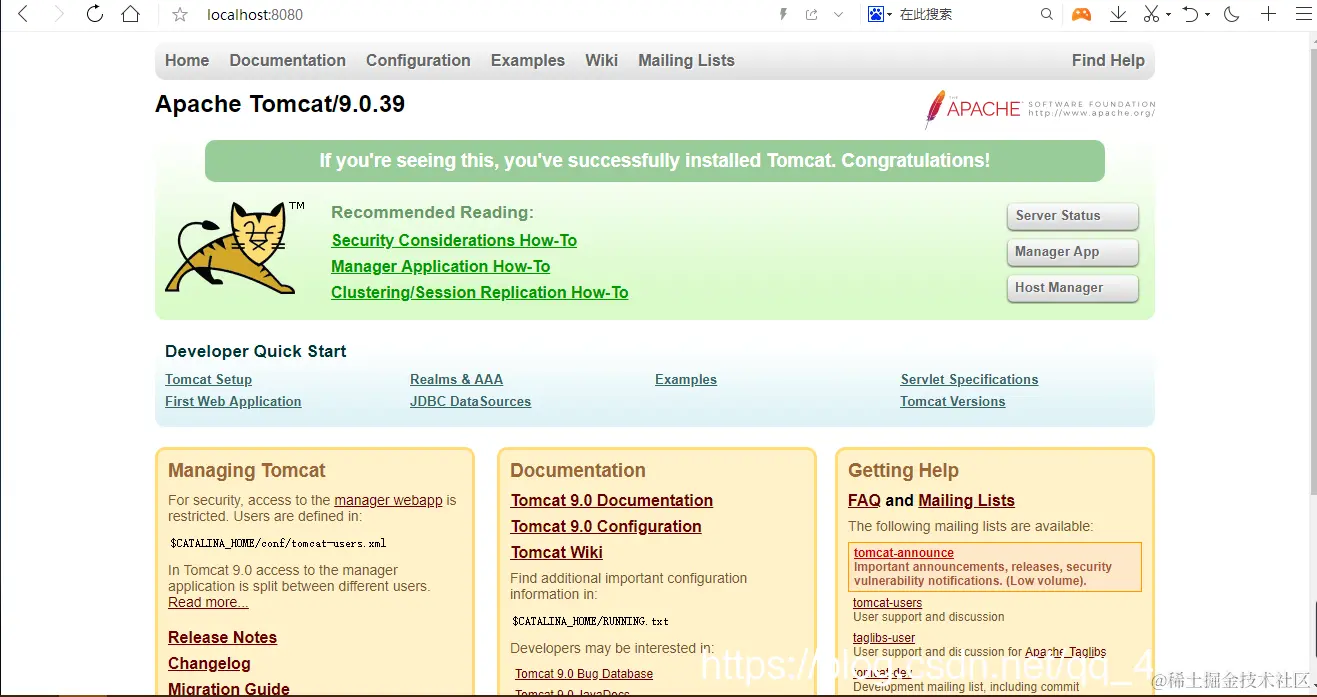Open the Wiki nav item
The image size is (1317, 697).
pyautogui.click(x=601, y=60)
